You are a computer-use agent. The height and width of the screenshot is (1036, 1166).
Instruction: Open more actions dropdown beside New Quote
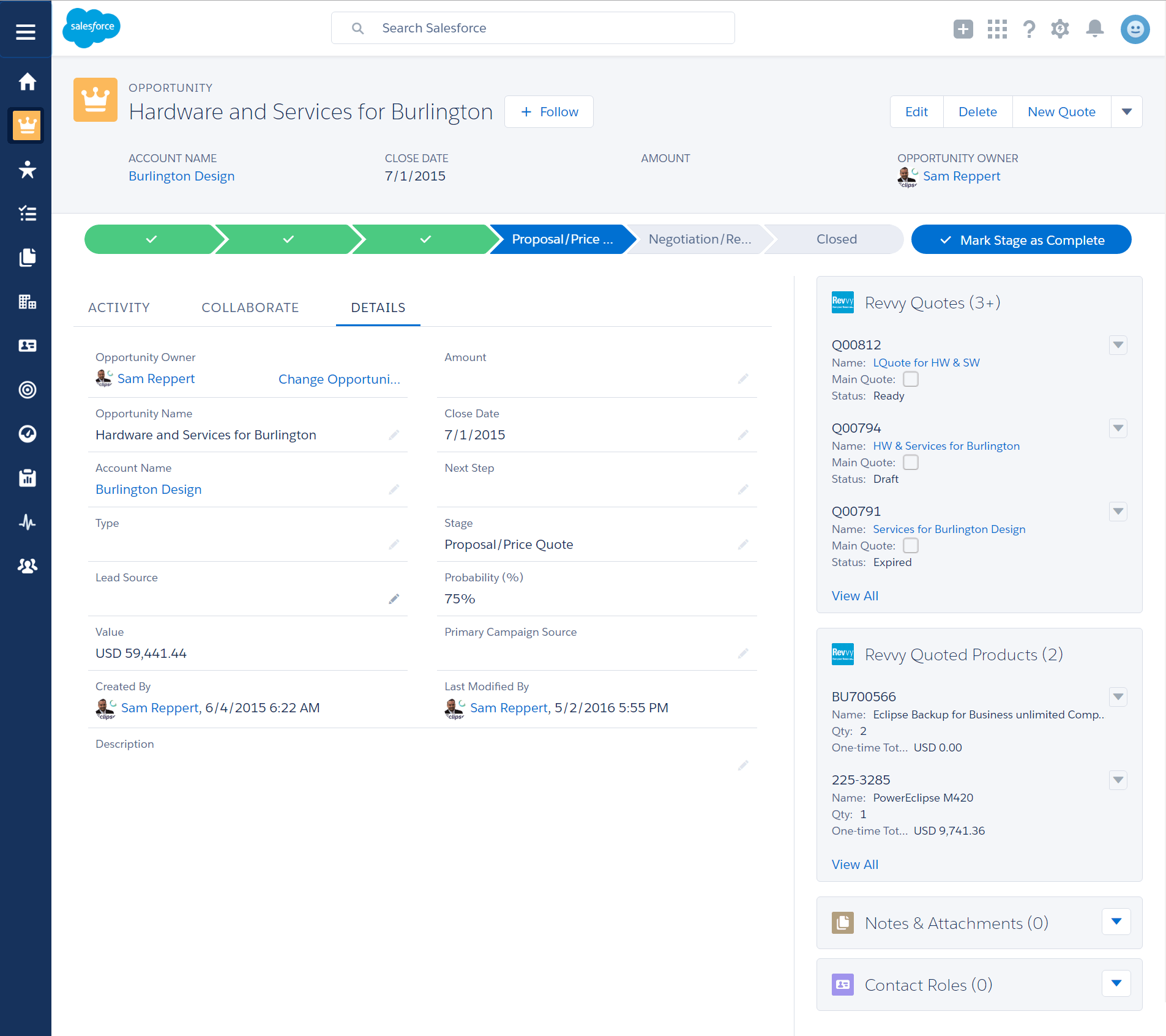click(x=1127, y=111)
